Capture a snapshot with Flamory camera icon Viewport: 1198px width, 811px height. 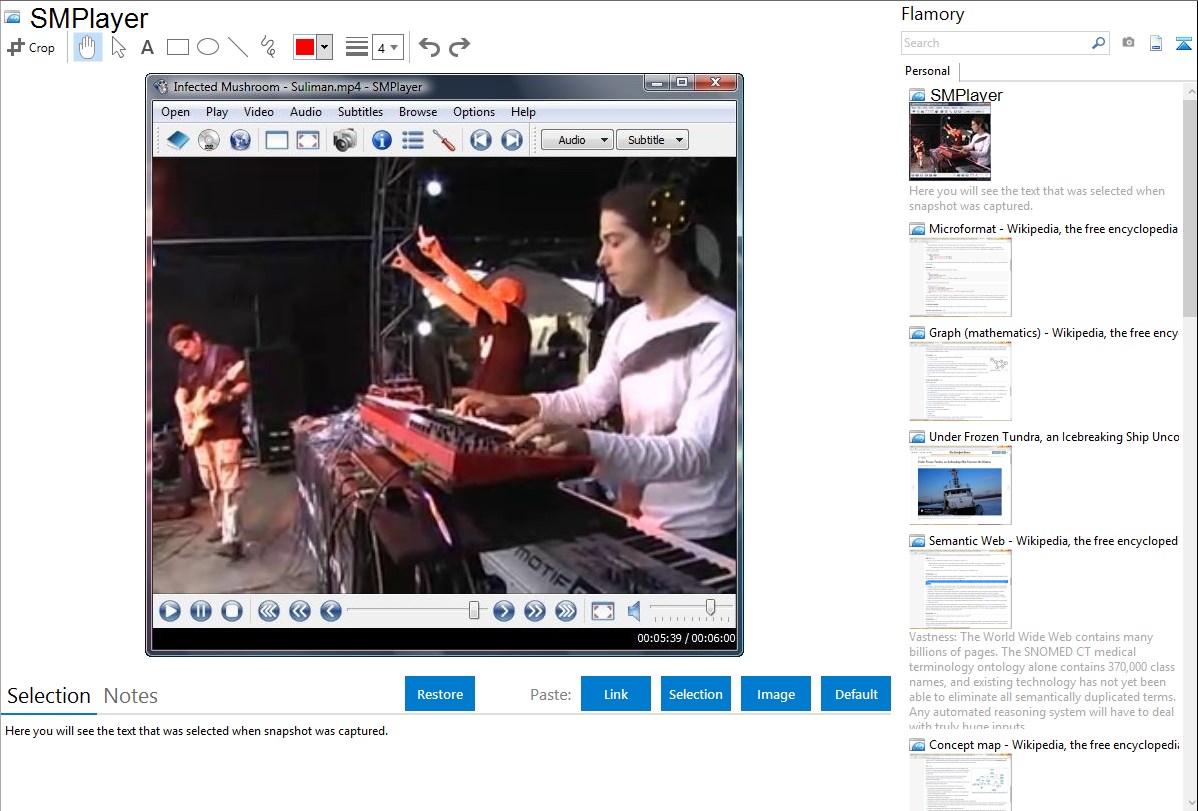[x=1128, y=43]
